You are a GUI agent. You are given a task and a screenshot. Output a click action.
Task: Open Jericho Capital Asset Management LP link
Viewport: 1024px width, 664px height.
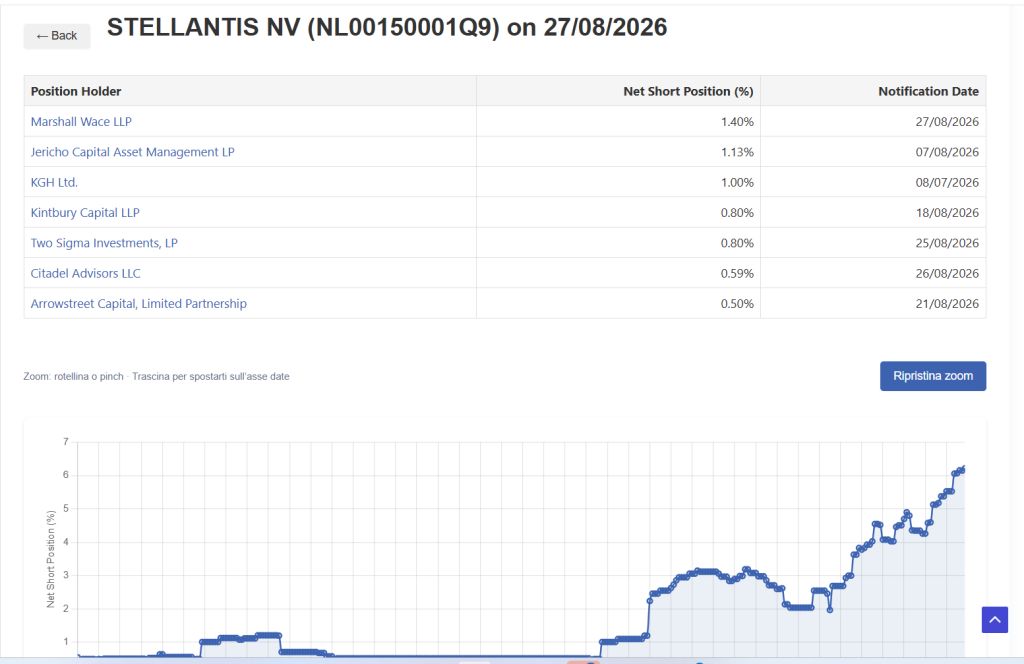pos(133,152)
